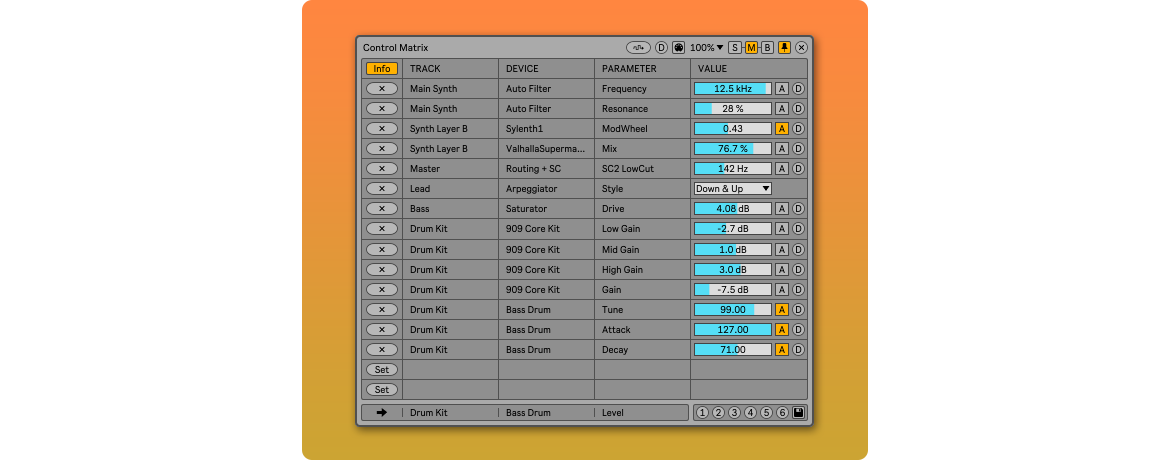
Task: Recall preset slot 3
Action: click(x=734, y=412)
